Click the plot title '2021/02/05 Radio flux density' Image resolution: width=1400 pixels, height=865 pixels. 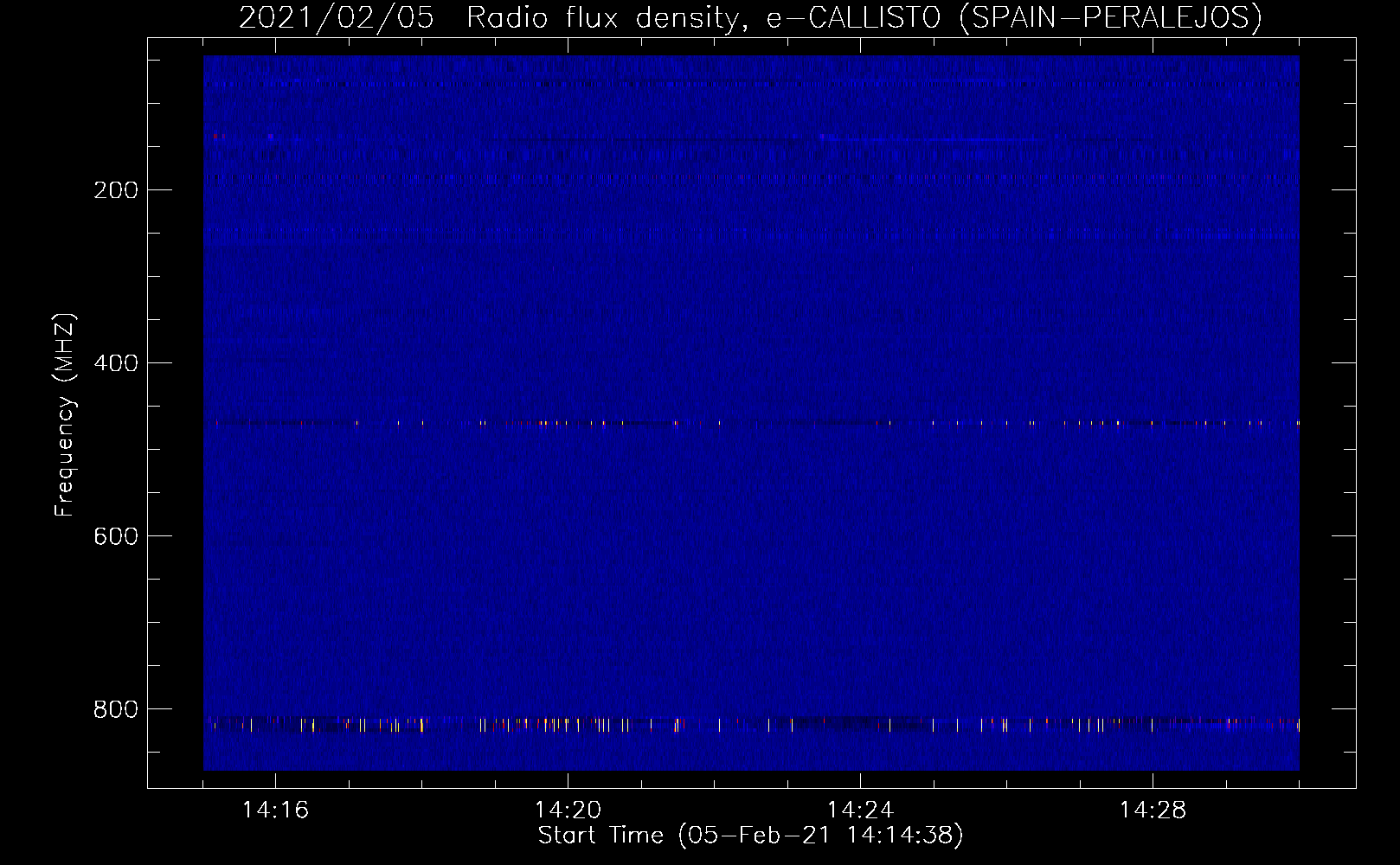click(x=492, y=18)
